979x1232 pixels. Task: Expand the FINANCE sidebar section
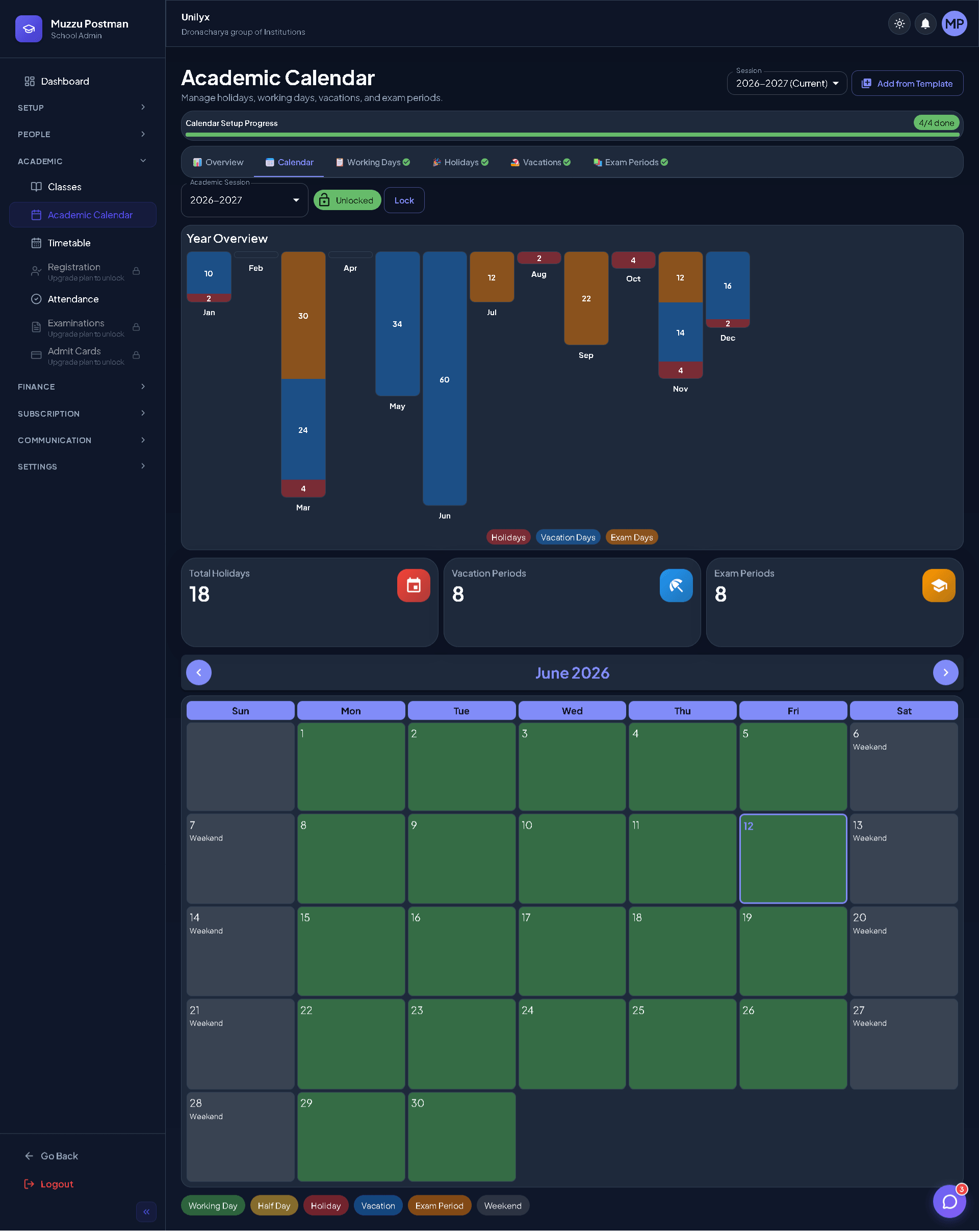pyautogui.click(x=82, y=387)
